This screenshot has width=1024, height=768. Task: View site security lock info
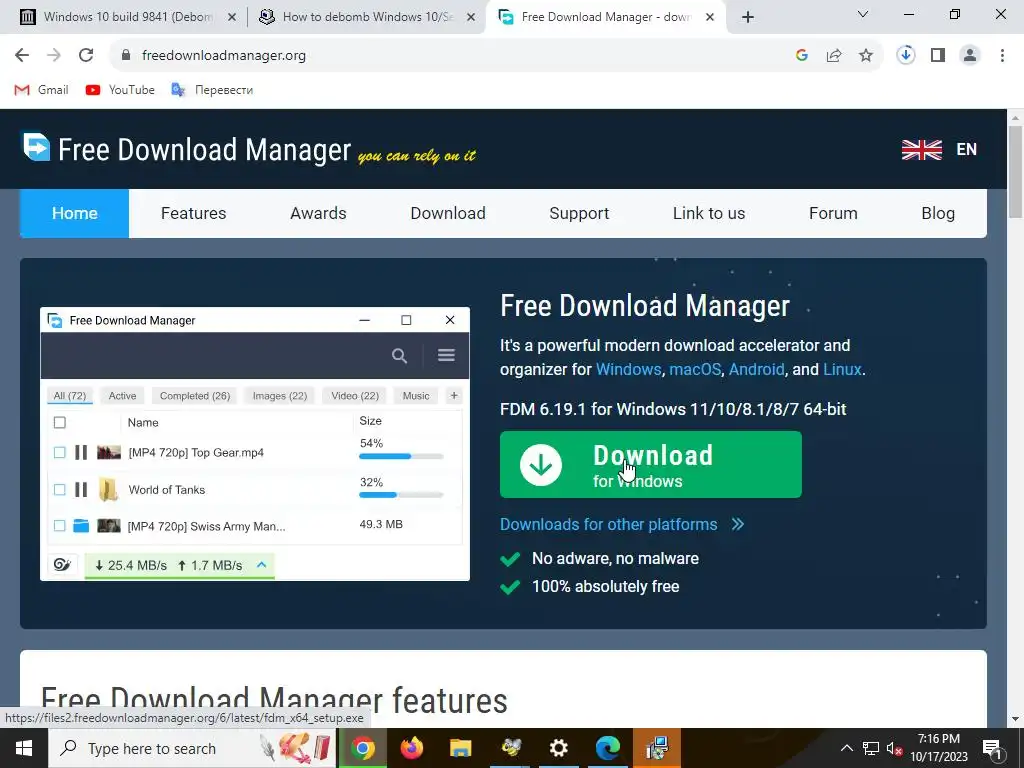[x=126, y=56]
